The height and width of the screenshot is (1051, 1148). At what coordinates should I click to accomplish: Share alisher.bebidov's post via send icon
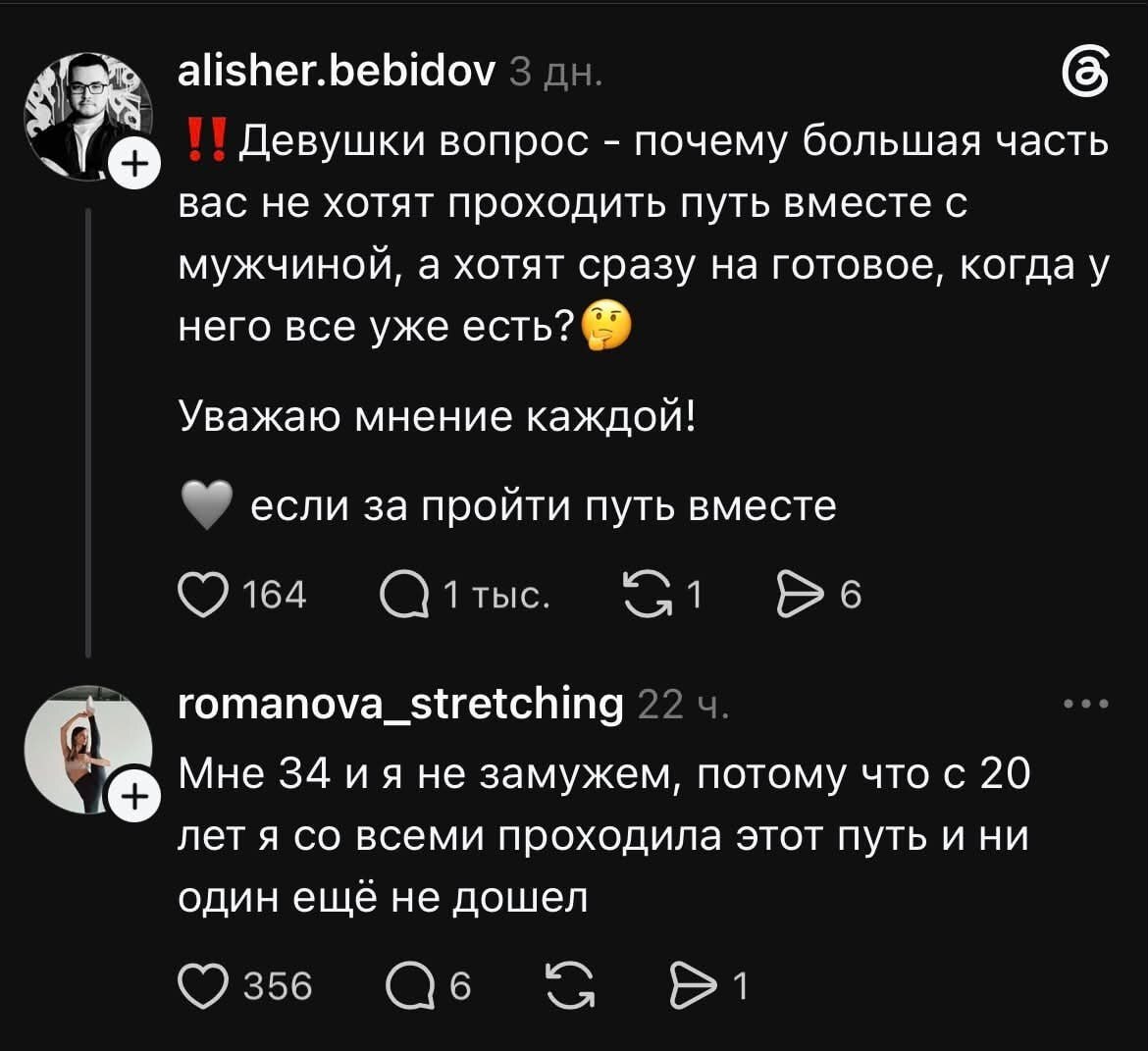pos(801,596)
